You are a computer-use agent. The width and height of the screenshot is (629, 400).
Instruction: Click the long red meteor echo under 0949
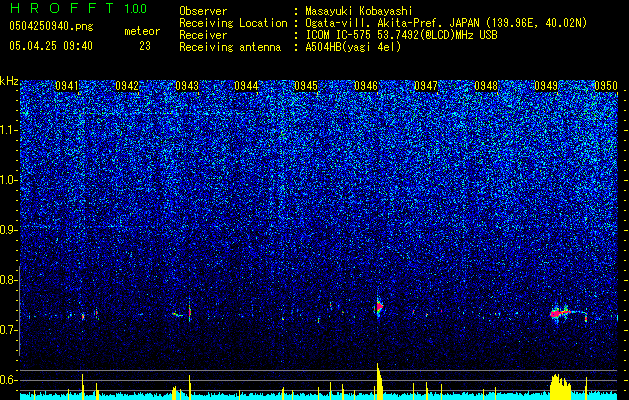click(x=560, y=313)
